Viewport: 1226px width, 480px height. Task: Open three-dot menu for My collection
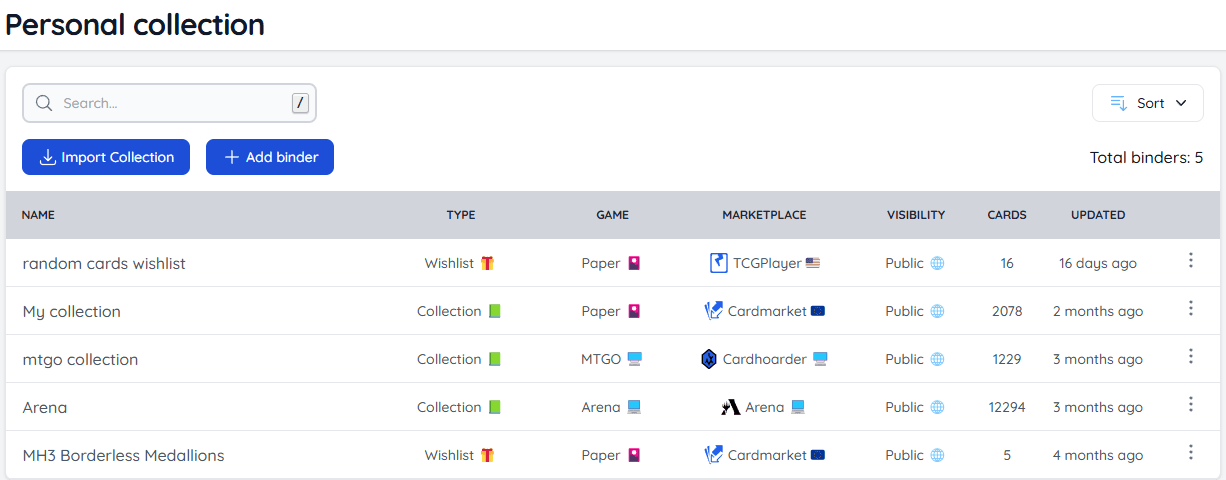tap(1190, 309)
